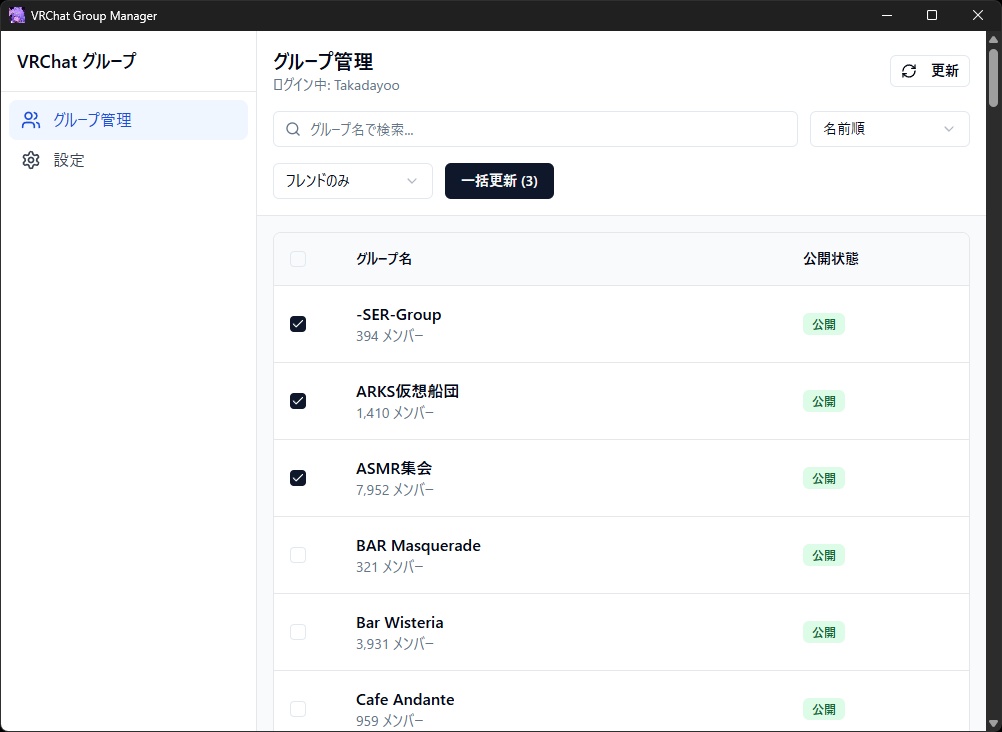Switch to the 設定 section
This screenshot has width=1002, height=732.
pos(69,160)
